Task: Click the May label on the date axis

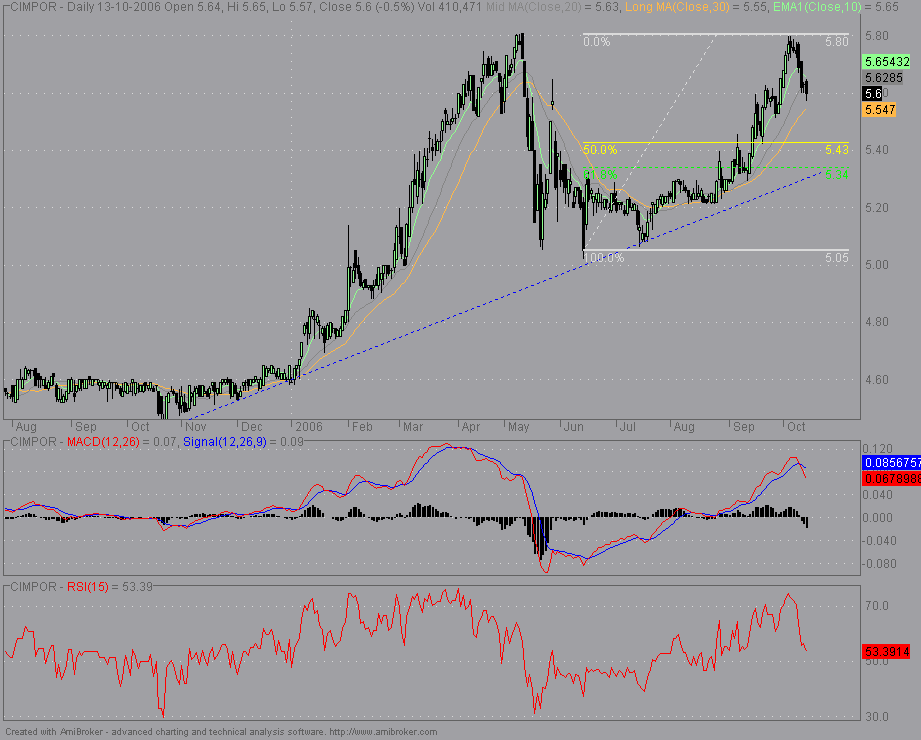Action: 519,427
